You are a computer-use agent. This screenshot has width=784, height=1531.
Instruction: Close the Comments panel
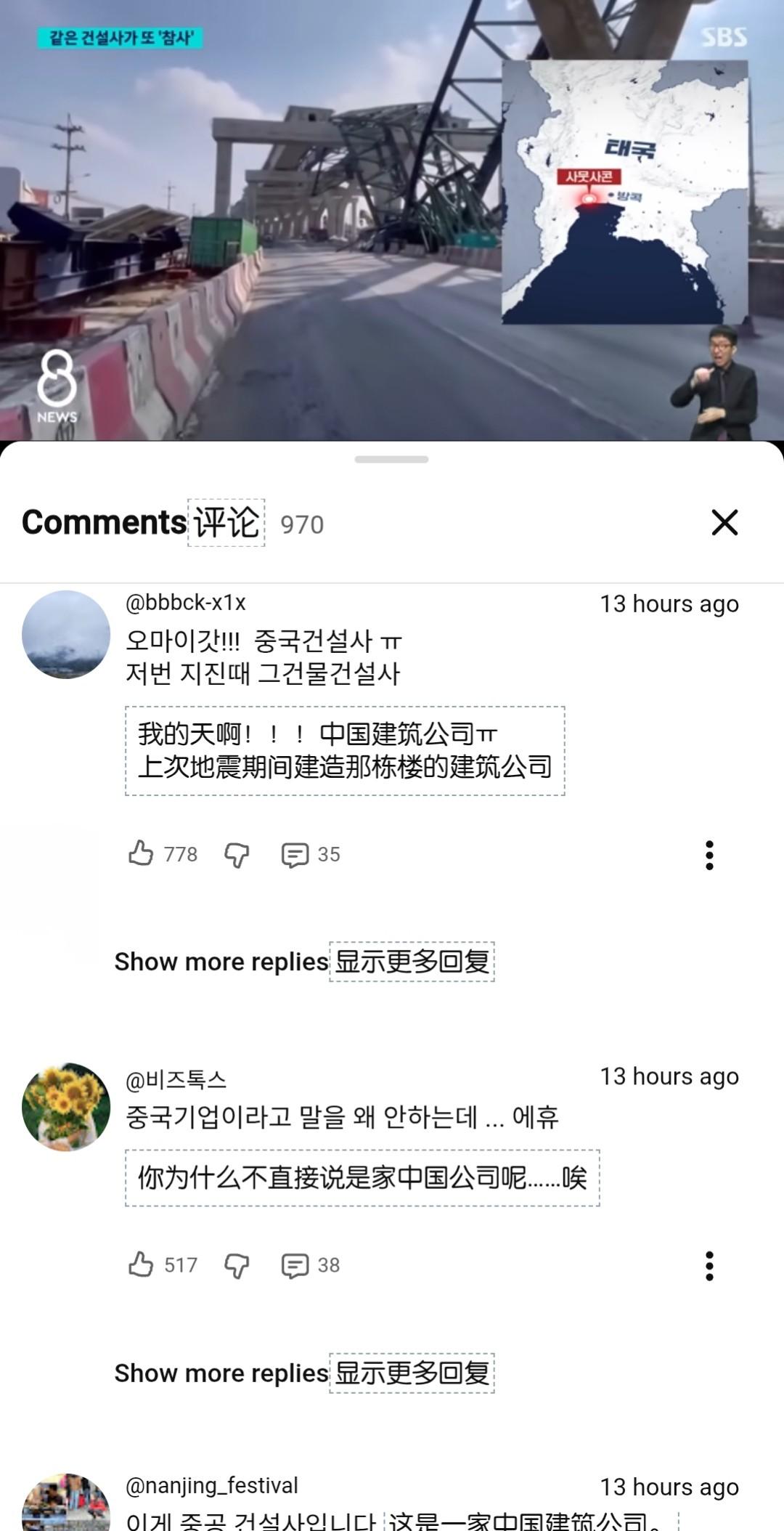(724, 522)
